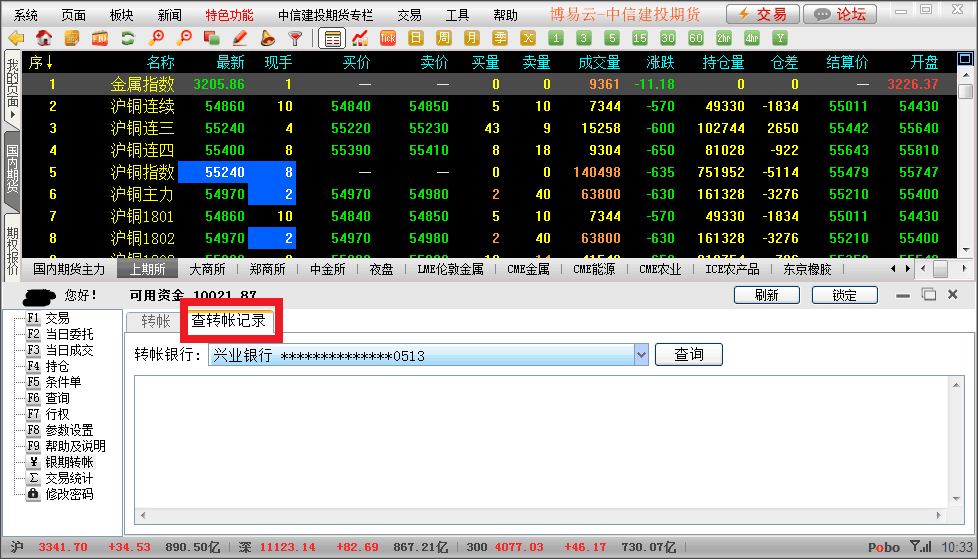
Task: Click the funnel filter icon
Action: [295, 39]
